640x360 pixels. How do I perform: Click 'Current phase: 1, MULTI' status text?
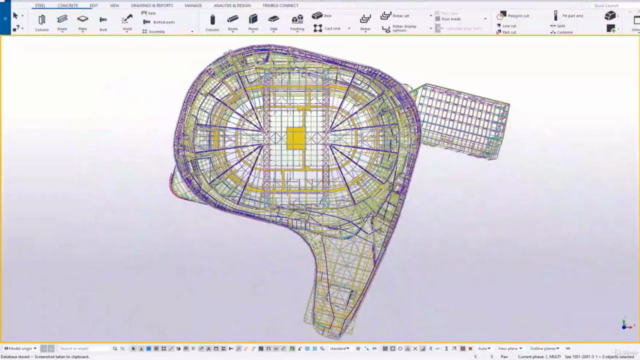pyautogui.click(x=539, y=357)
